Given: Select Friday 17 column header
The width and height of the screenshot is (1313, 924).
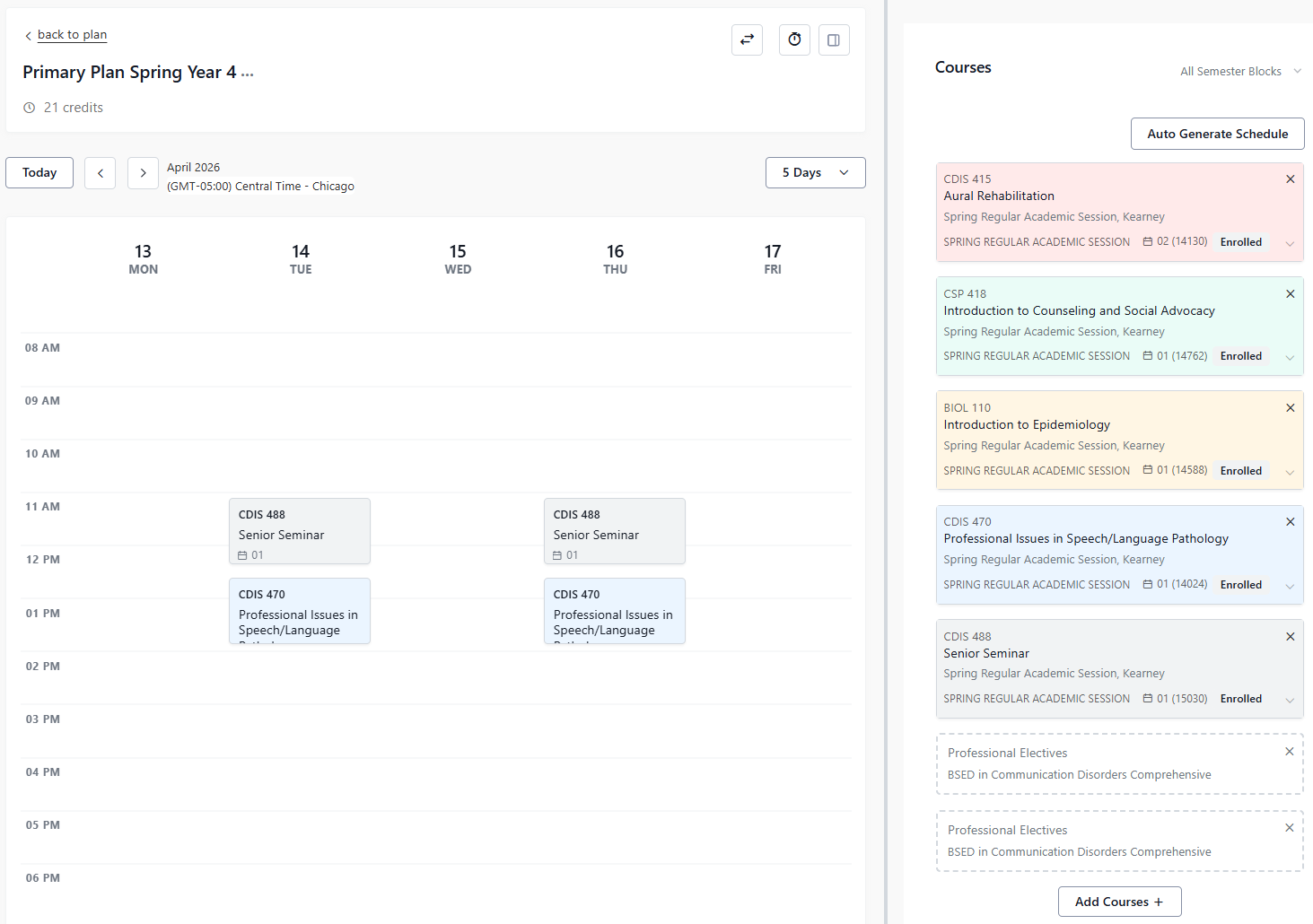Looking at the screenshot, I should coord(773,258).
